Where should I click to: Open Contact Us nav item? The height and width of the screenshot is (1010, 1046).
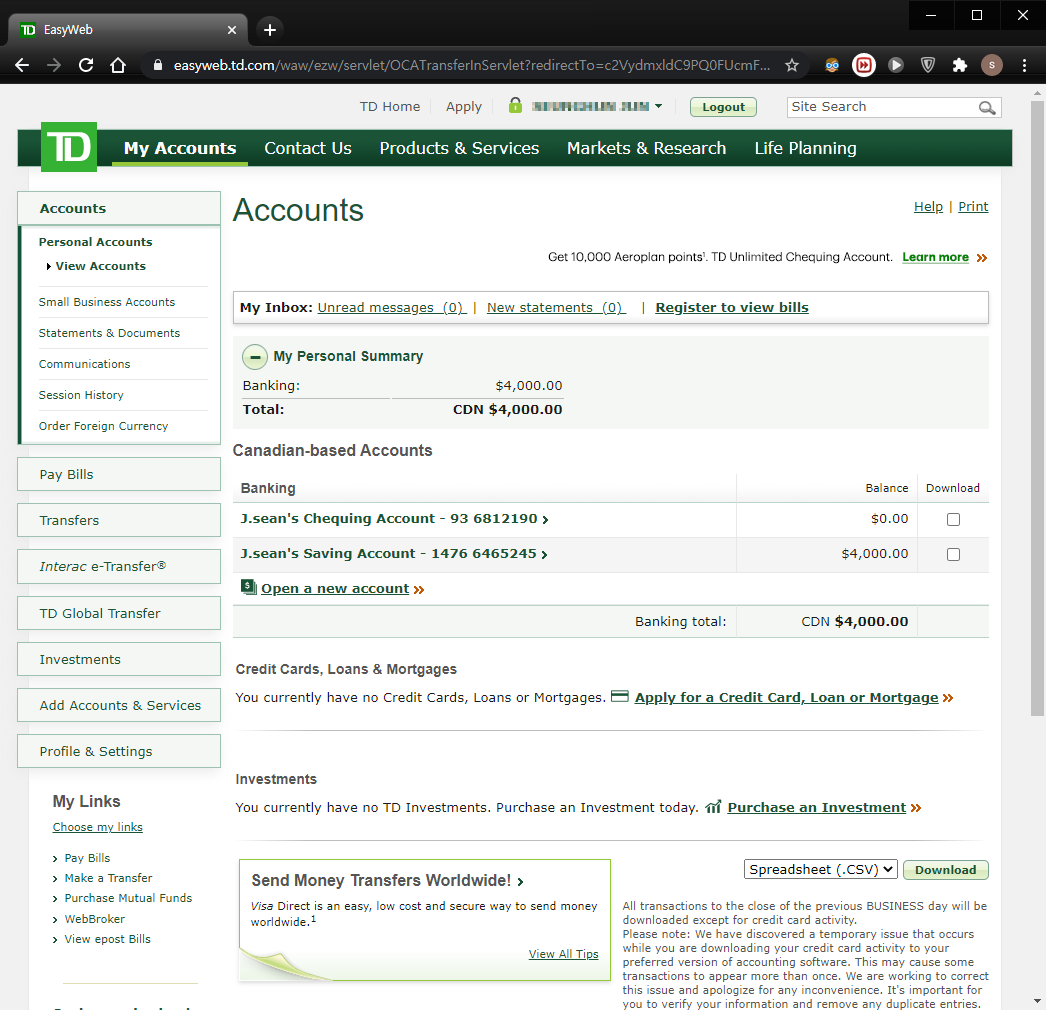click(x=308, y=148)
